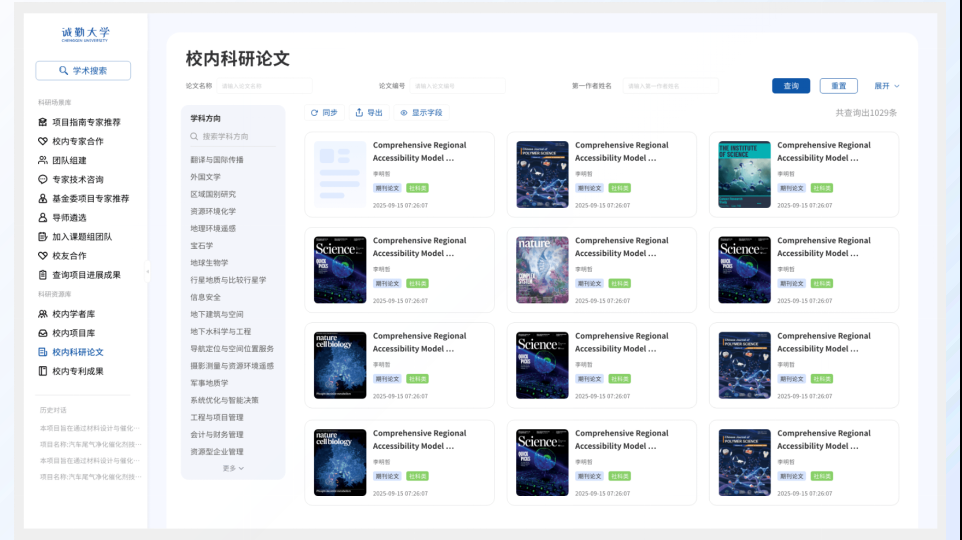Select 系统优化与智能决策 subject filter
This screenshot has width=962, height=540.
click(224, 400)
